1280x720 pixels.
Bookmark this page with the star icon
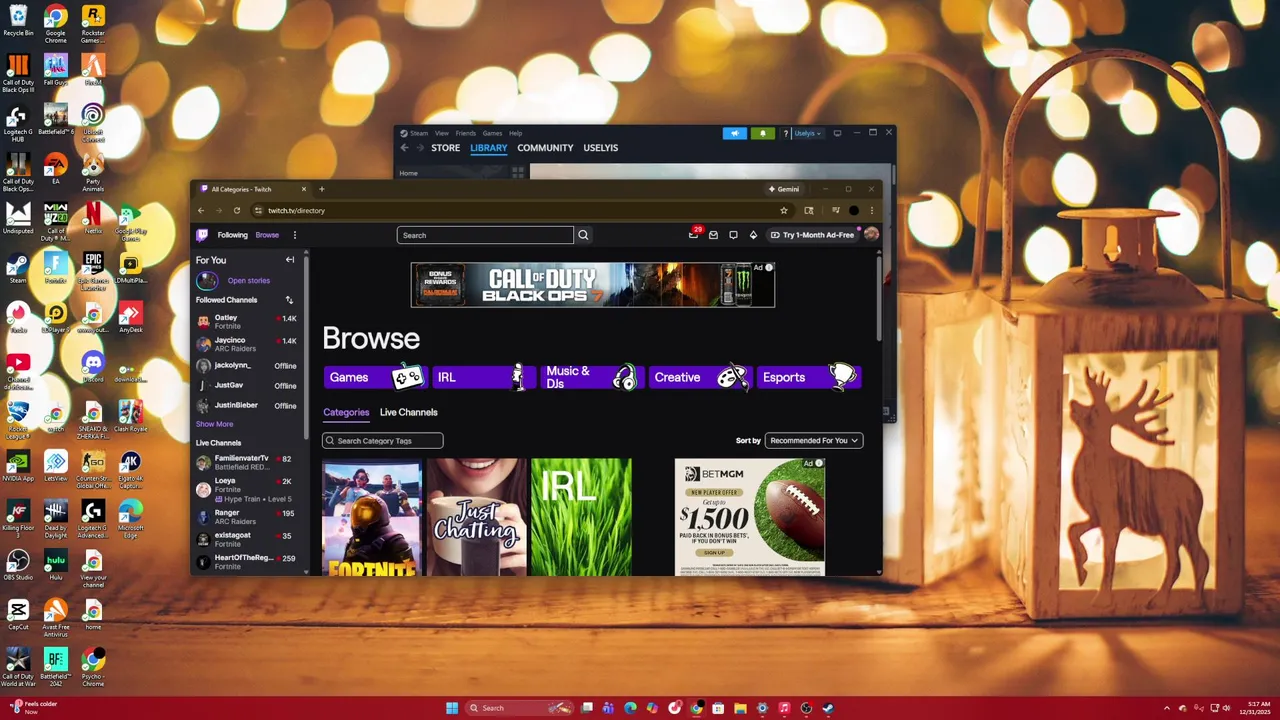(x=784, y=210)
